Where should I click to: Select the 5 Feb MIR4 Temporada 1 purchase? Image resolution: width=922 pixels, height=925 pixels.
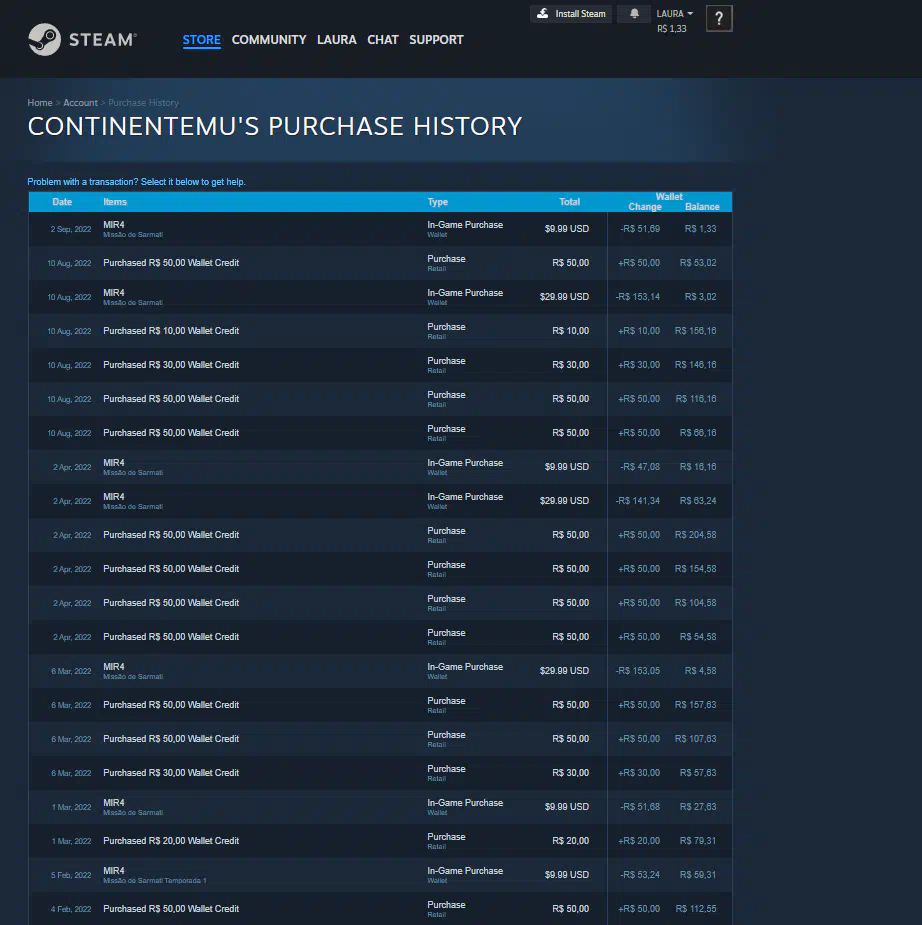380,875
